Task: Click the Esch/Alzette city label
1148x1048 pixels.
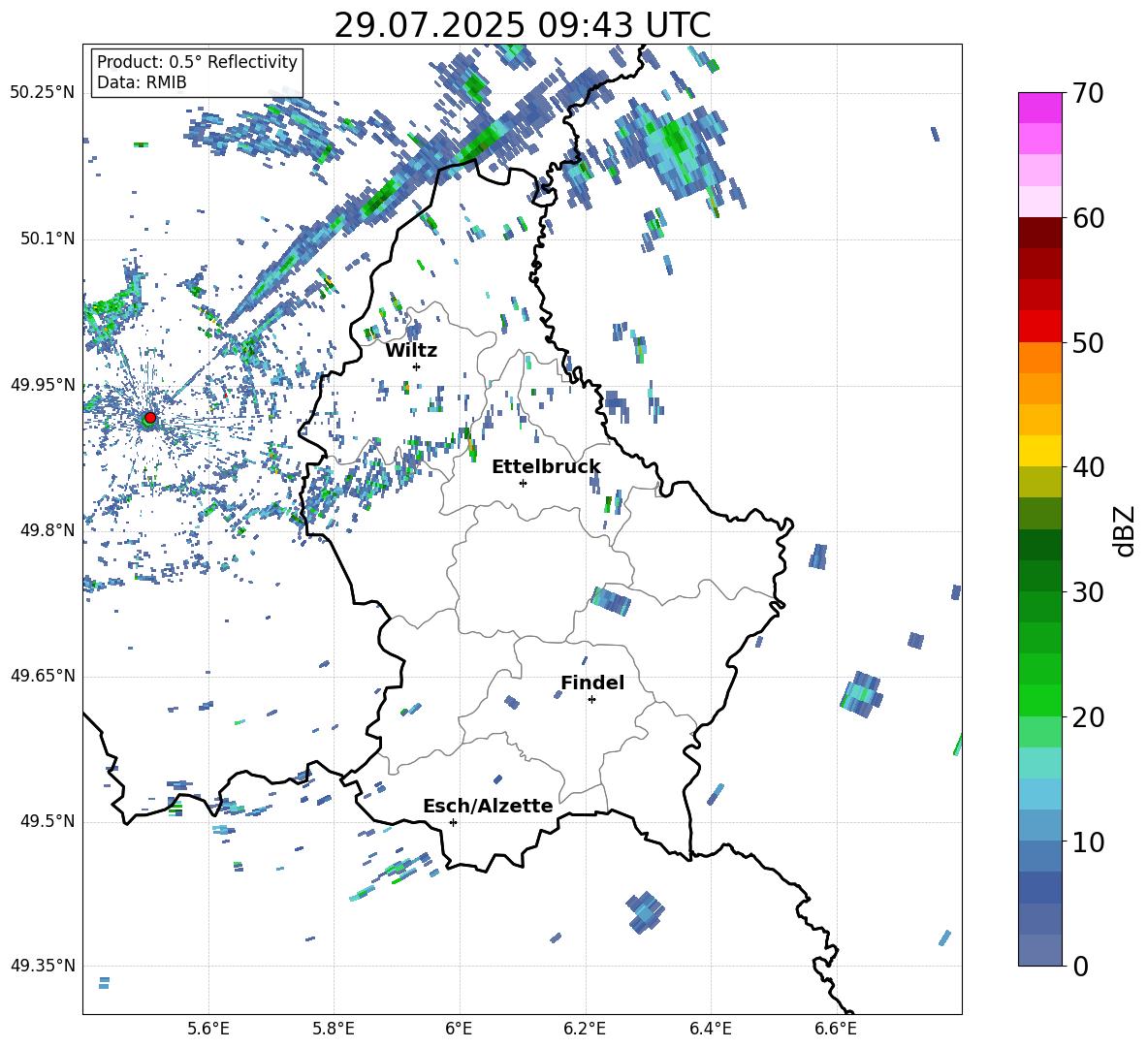Action: point(488,807)
